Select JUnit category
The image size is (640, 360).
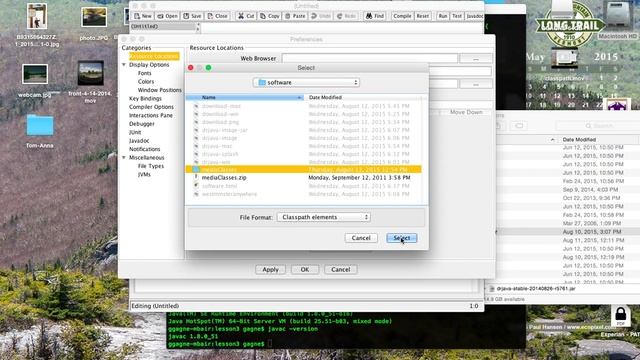[x=135, y=132]
